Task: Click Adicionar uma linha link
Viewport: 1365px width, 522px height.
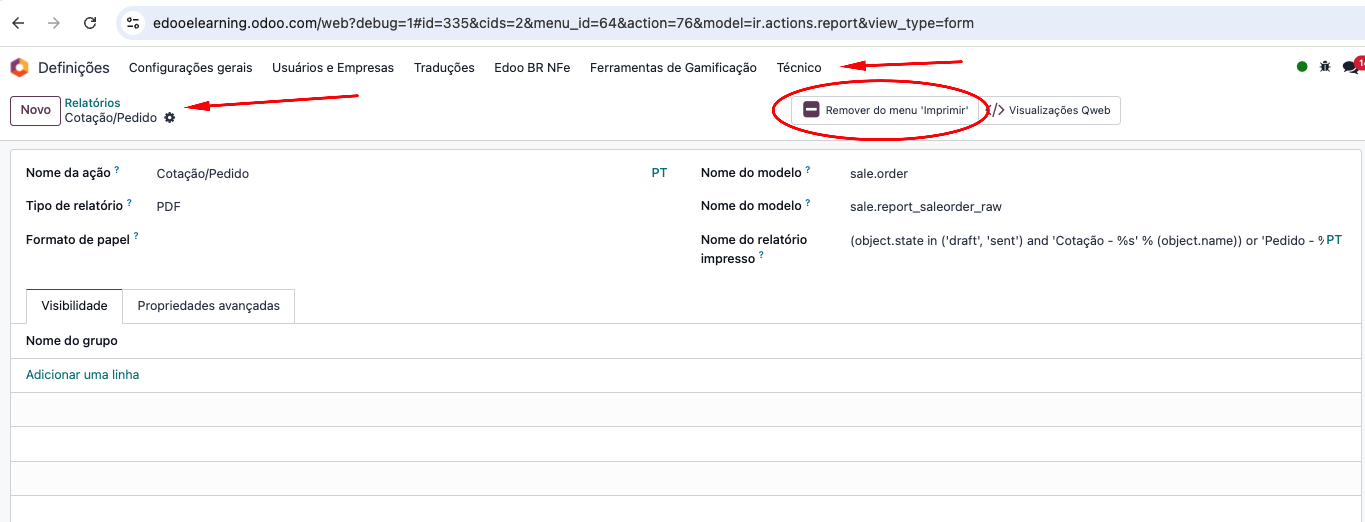Action: click(83, 375)
